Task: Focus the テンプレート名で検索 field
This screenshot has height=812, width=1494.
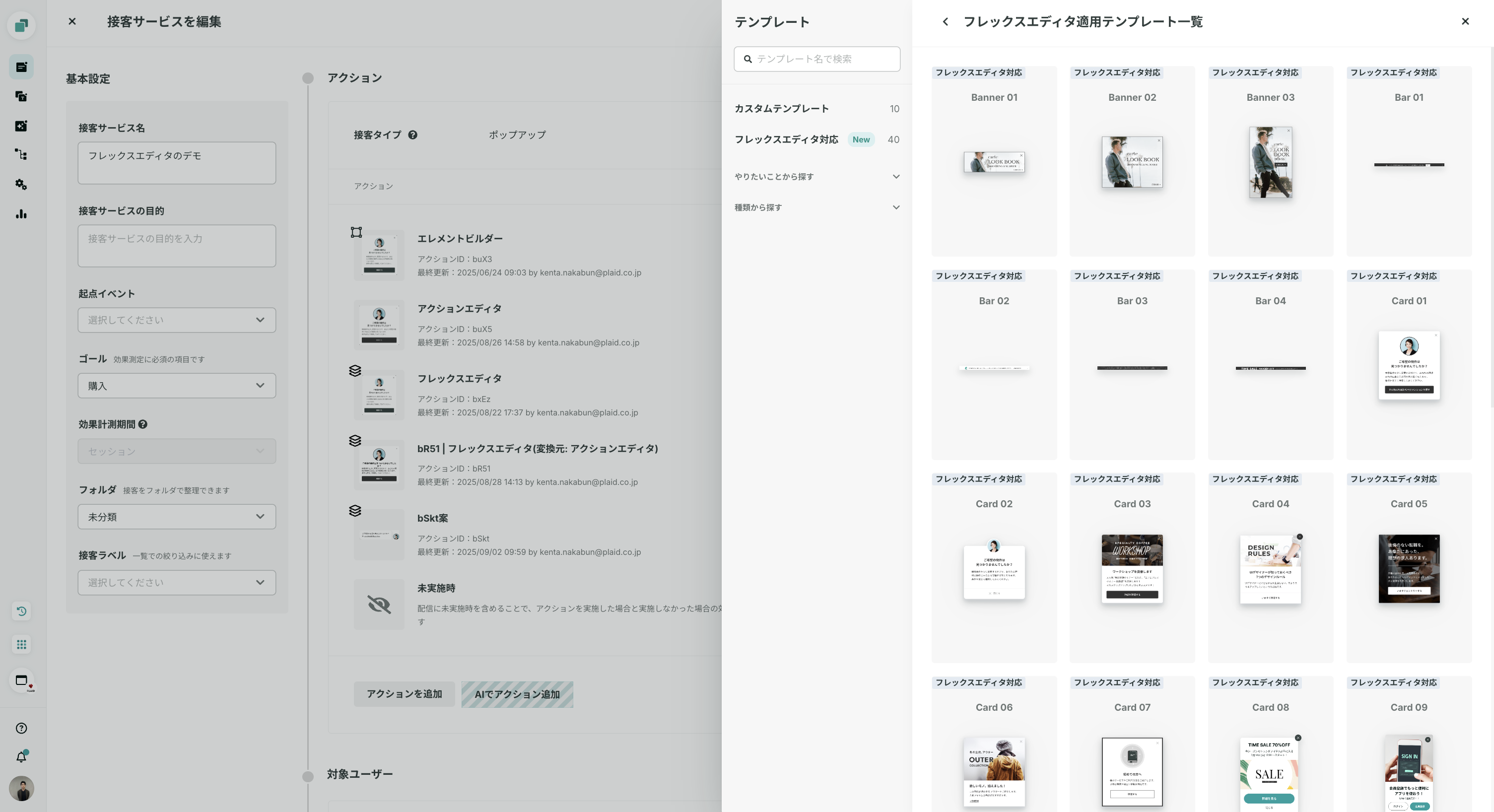Action: [x=816, y=59]
